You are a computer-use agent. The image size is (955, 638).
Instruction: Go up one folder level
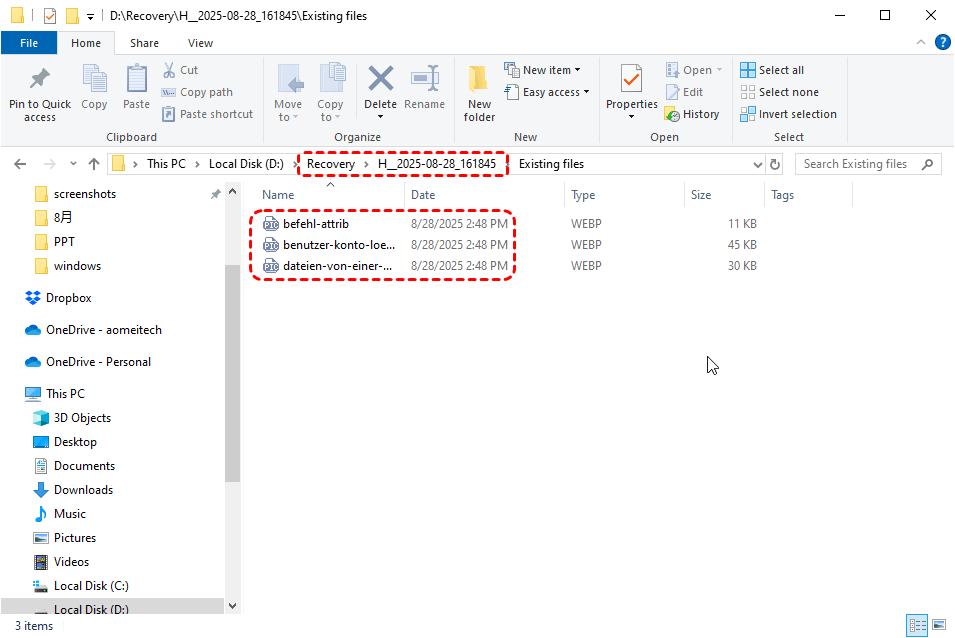click(x=94, y=164)
